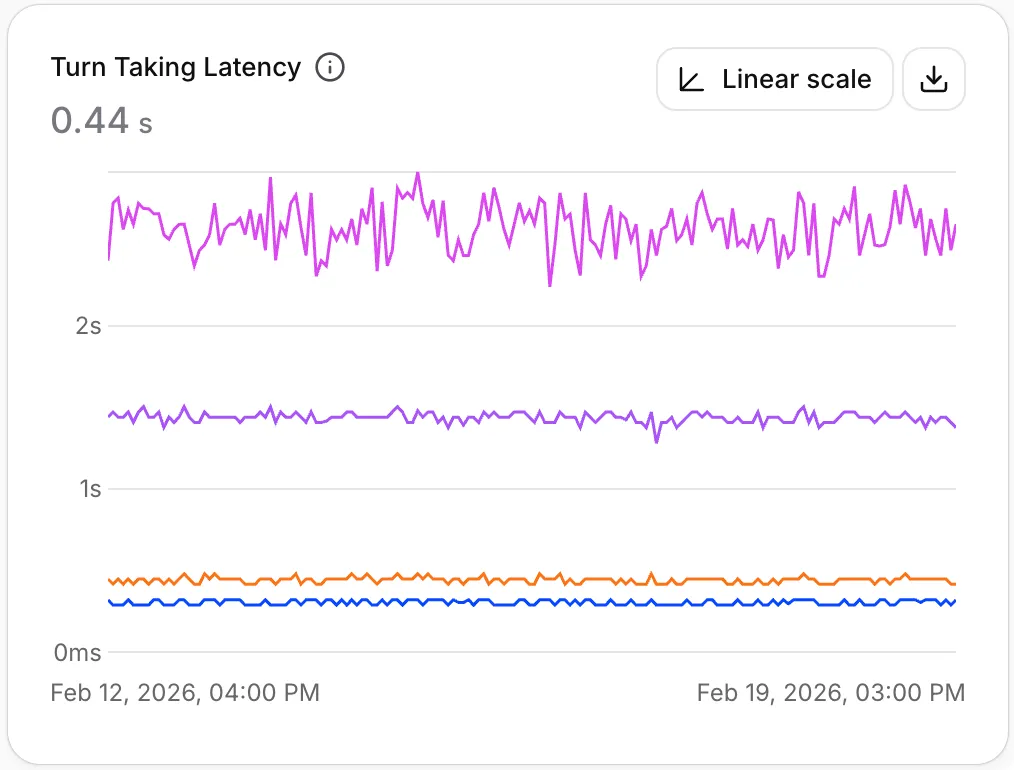This screenshot has width=1014, height=770.
Task: Click the 0ms baseline gridline
Action: point(532,652)
